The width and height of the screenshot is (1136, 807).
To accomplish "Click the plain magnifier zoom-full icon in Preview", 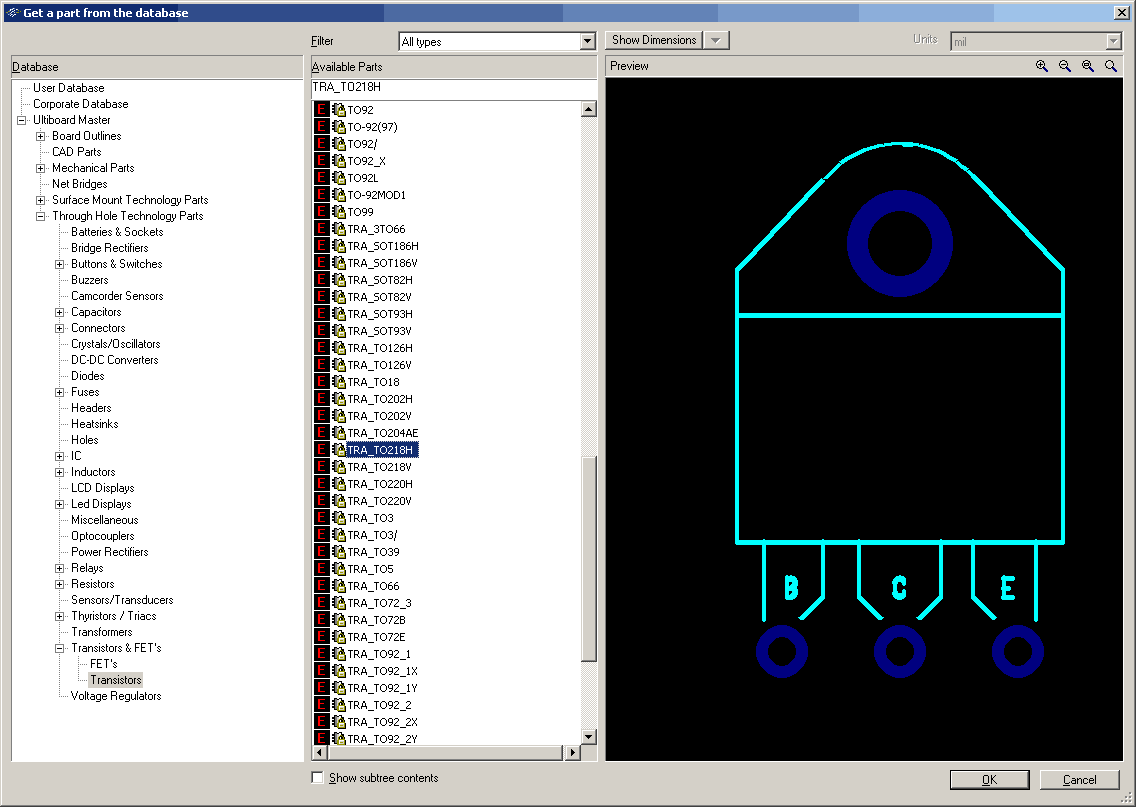I will tap(1111, 66).
